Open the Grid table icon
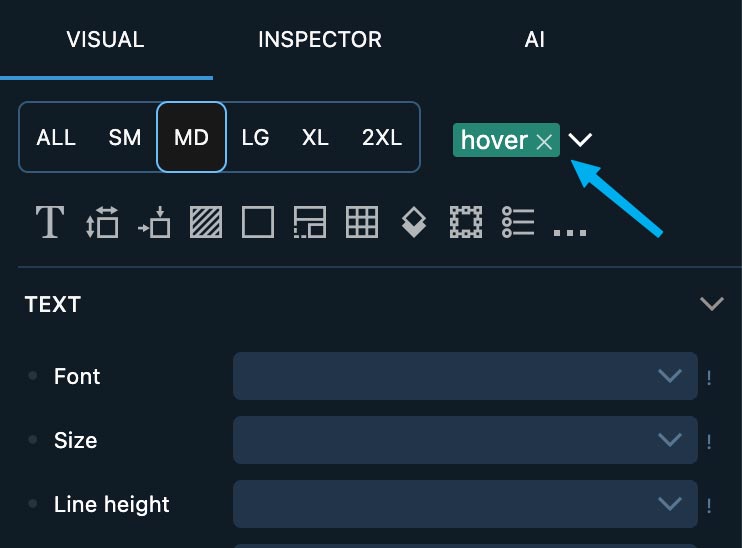Screen dimensions: 742x548 point(362,222)
